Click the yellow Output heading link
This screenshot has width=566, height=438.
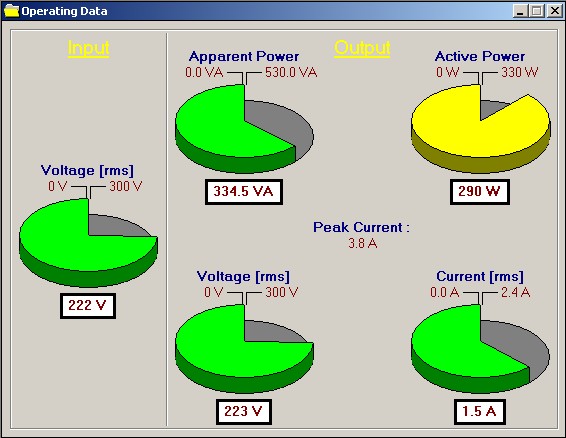coord(362,48)
